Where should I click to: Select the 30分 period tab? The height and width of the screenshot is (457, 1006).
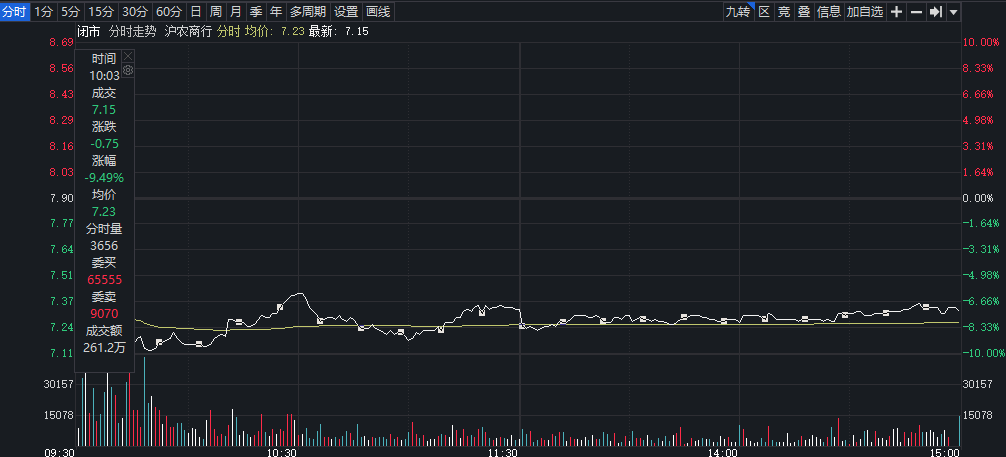(x=135, y=12)
